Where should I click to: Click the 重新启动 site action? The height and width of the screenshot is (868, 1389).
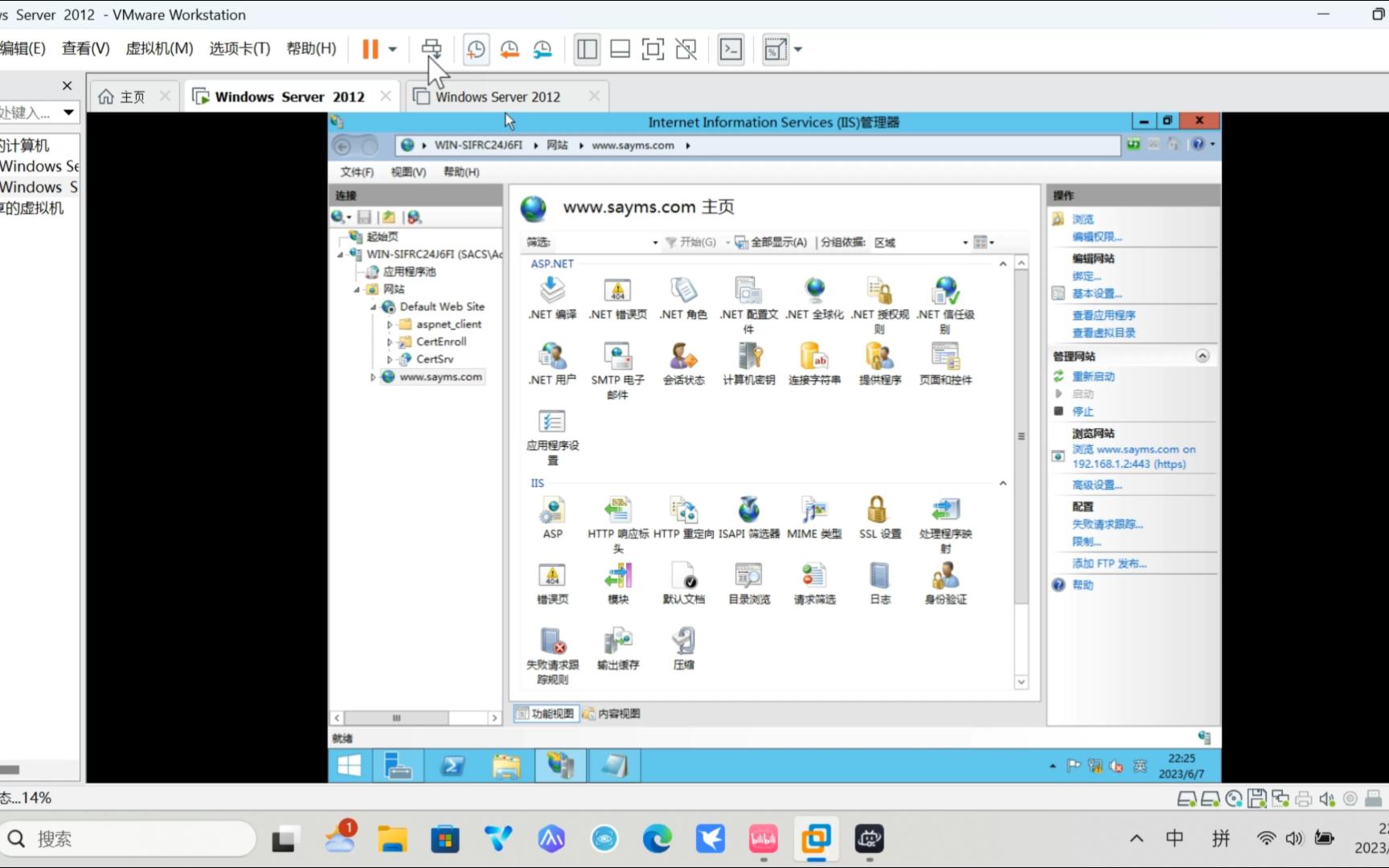pos(1093,376)
